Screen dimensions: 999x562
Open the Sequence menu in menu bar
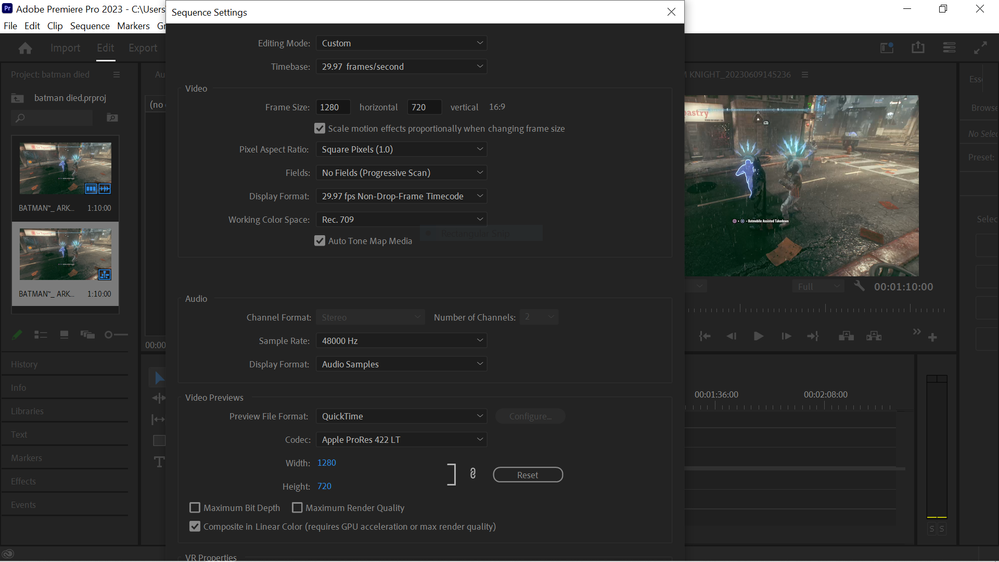point(89,26)
